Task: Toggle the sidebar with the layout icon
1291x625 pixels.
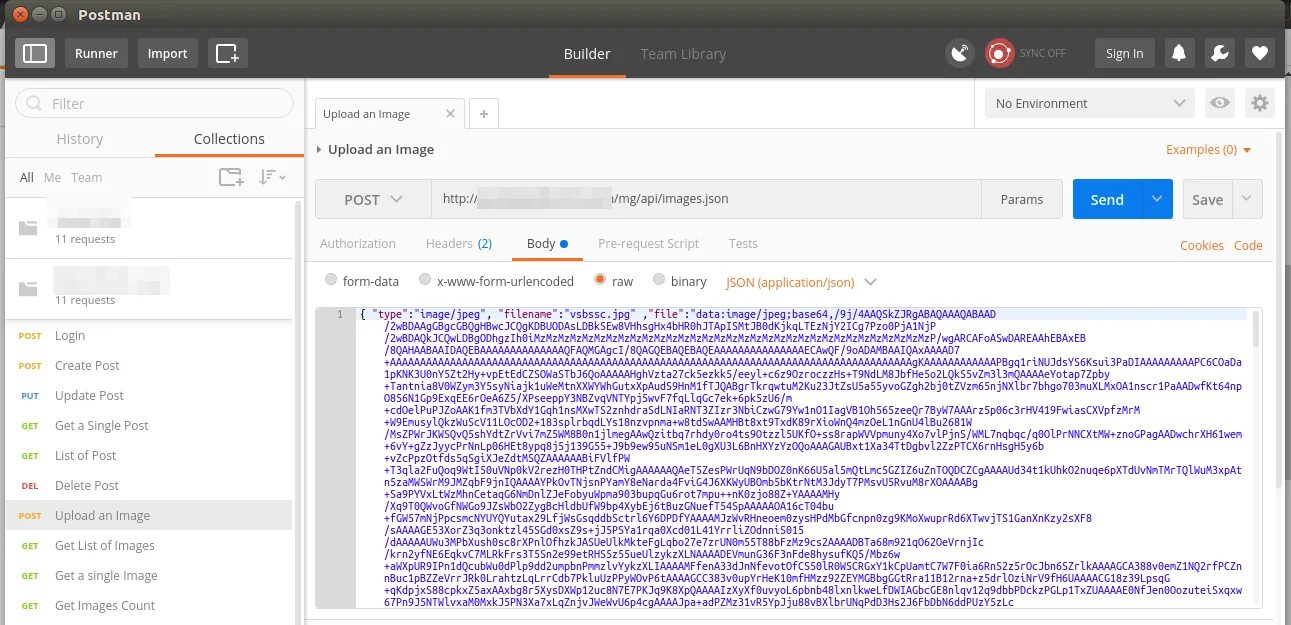Action: 36,53
